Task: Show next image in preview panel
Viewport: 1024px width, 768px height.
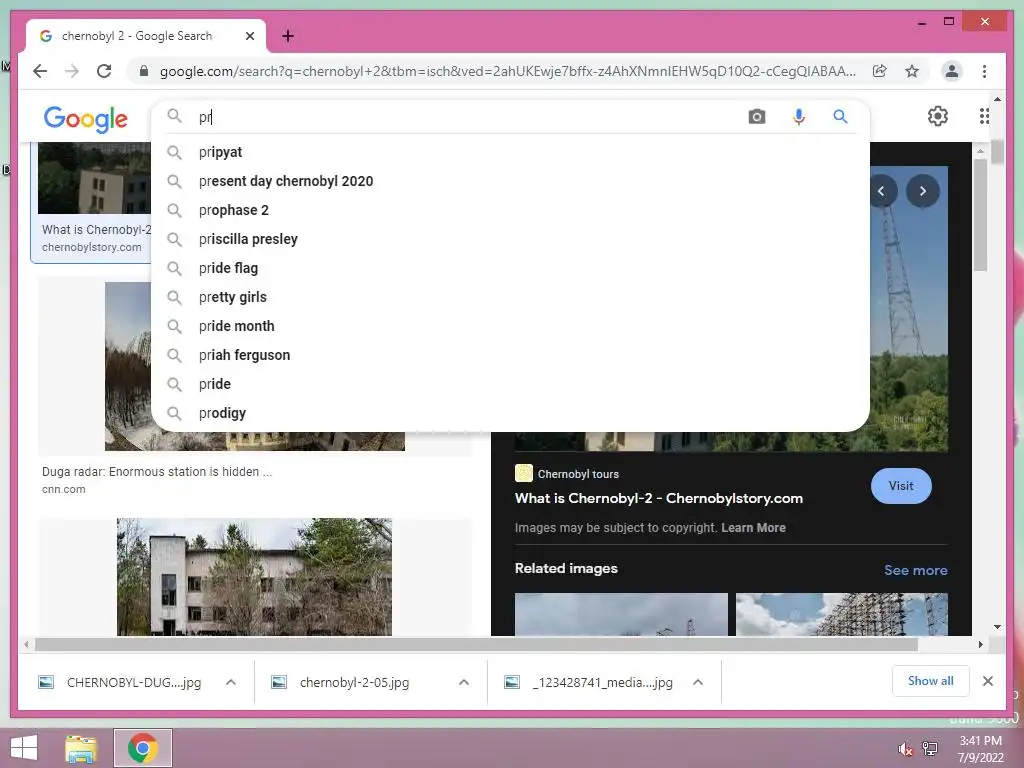Action: (923, 191)
